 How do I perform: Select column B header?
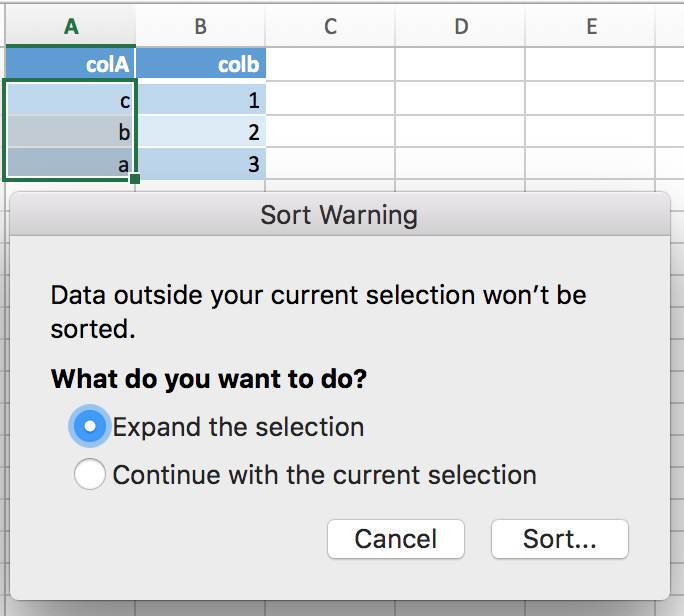[200, 27]
